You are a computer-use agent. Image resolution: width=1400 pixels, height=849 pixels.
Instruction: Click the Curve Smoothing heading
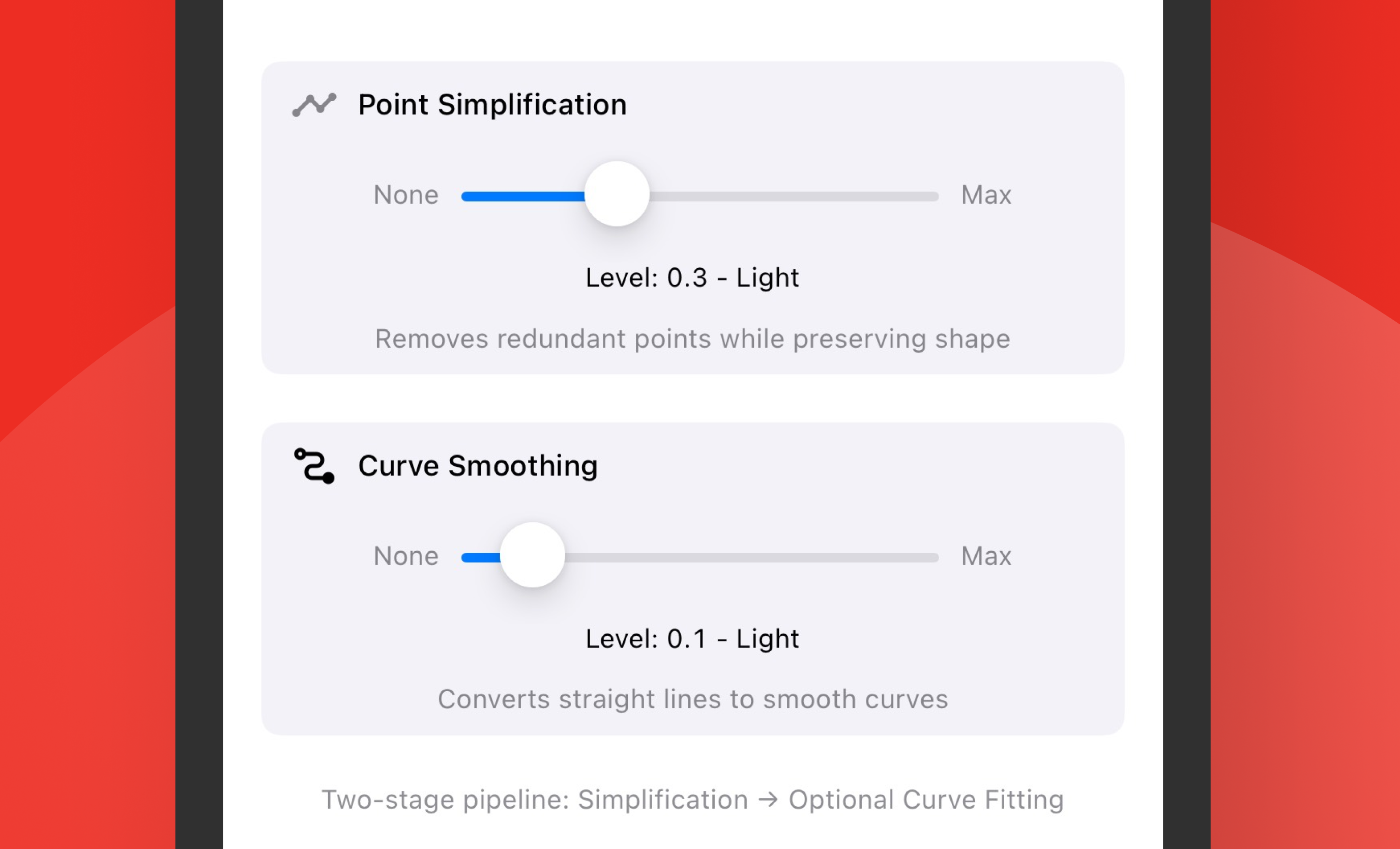(477, 466)
